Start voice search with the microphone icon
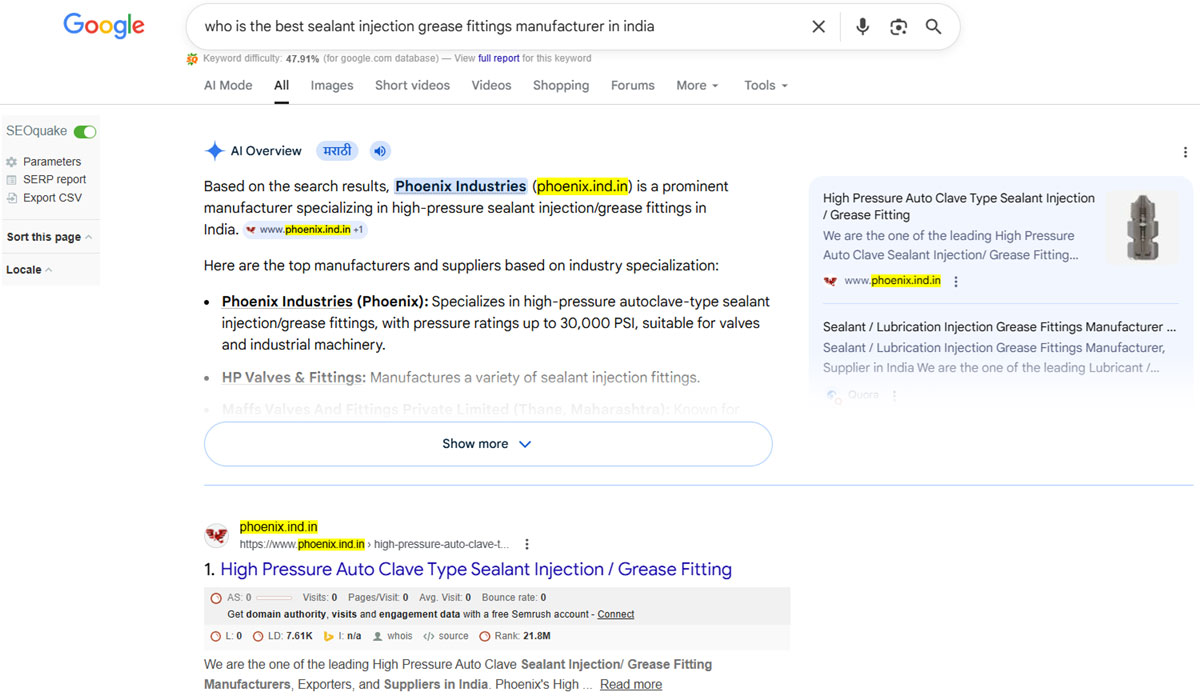 [x=862, y=27]
